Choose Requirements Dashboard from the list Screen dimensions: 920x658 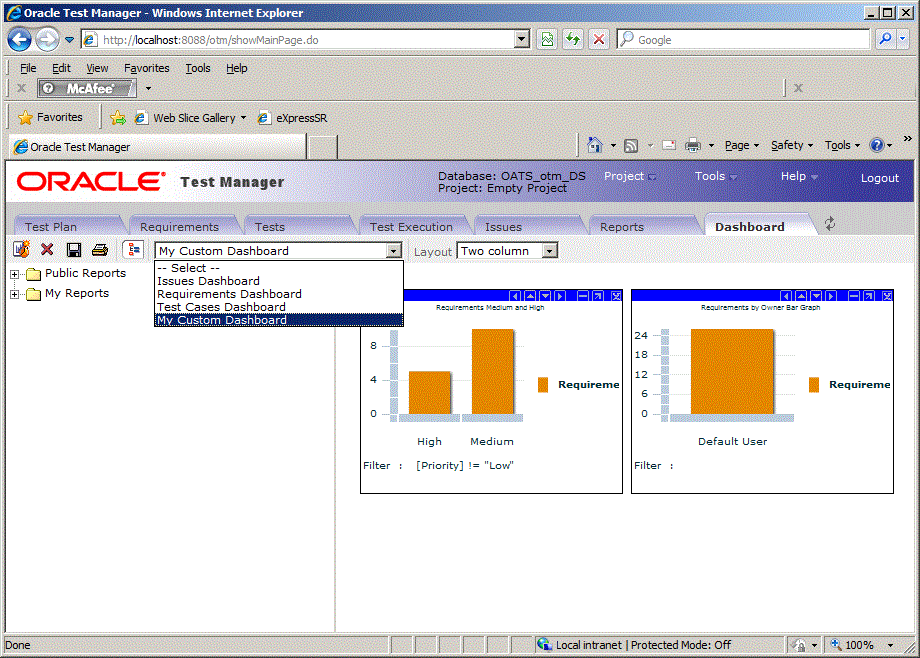279,294
